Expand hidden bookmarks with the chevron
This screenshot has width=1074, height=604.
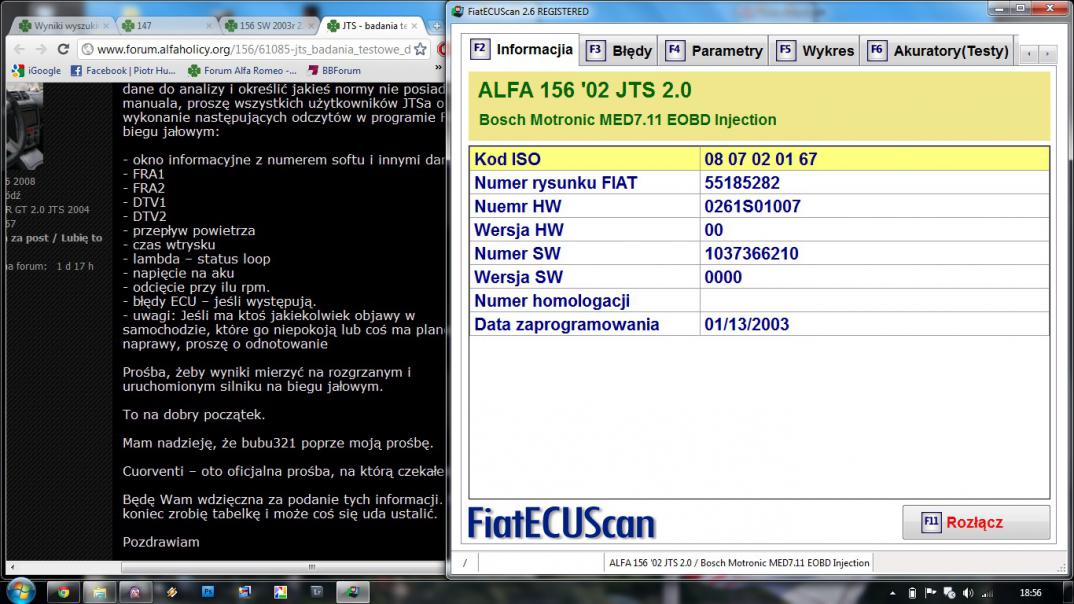pos(438,68)
